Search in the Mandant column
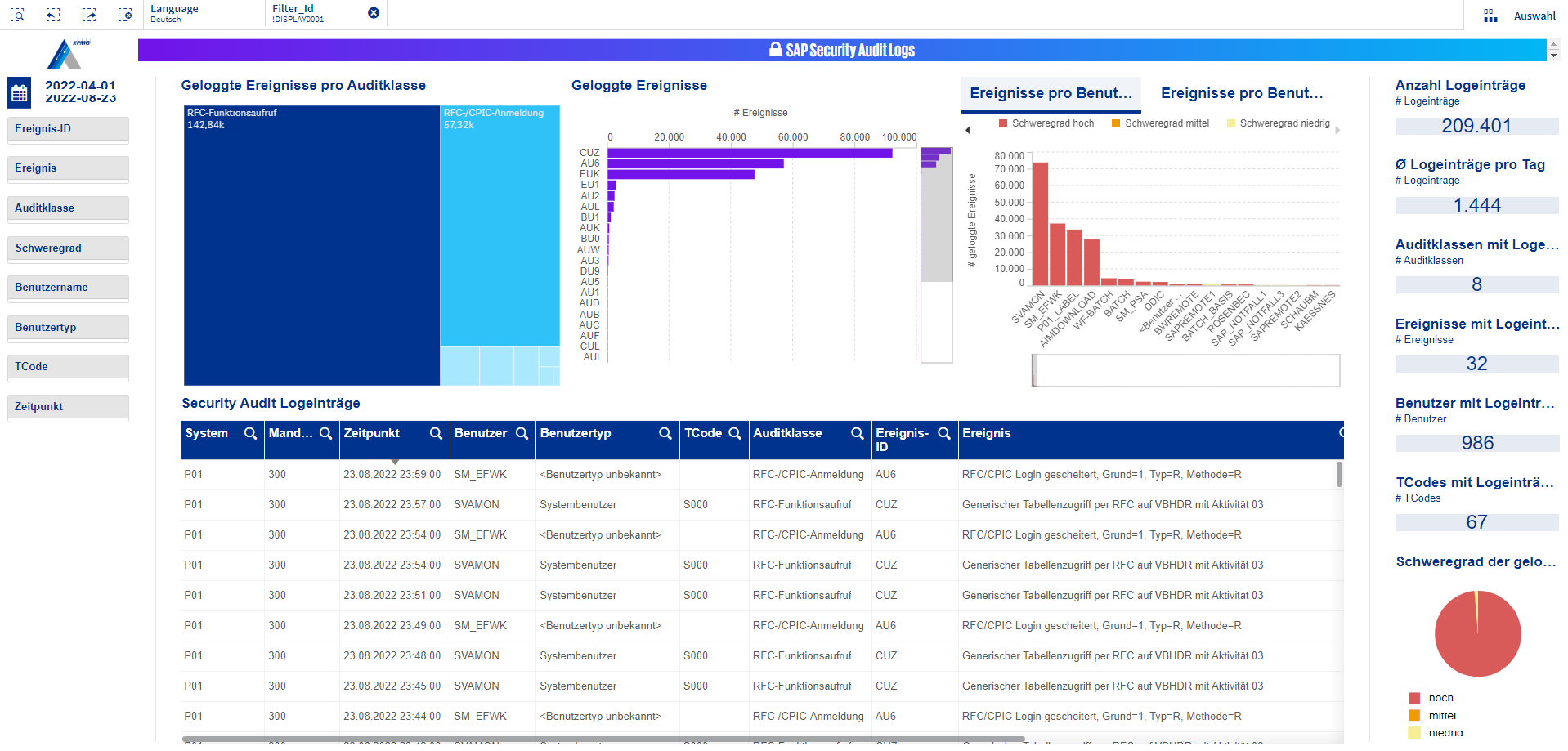Image resolution: width=1568 pixels, height=751 pixels. [x=325, y=433]
